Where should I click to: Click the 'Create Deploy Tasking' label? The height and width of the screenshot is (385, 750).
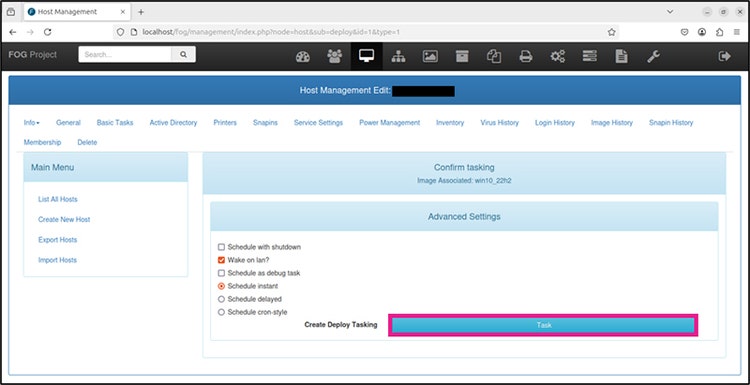click(341, 325)
